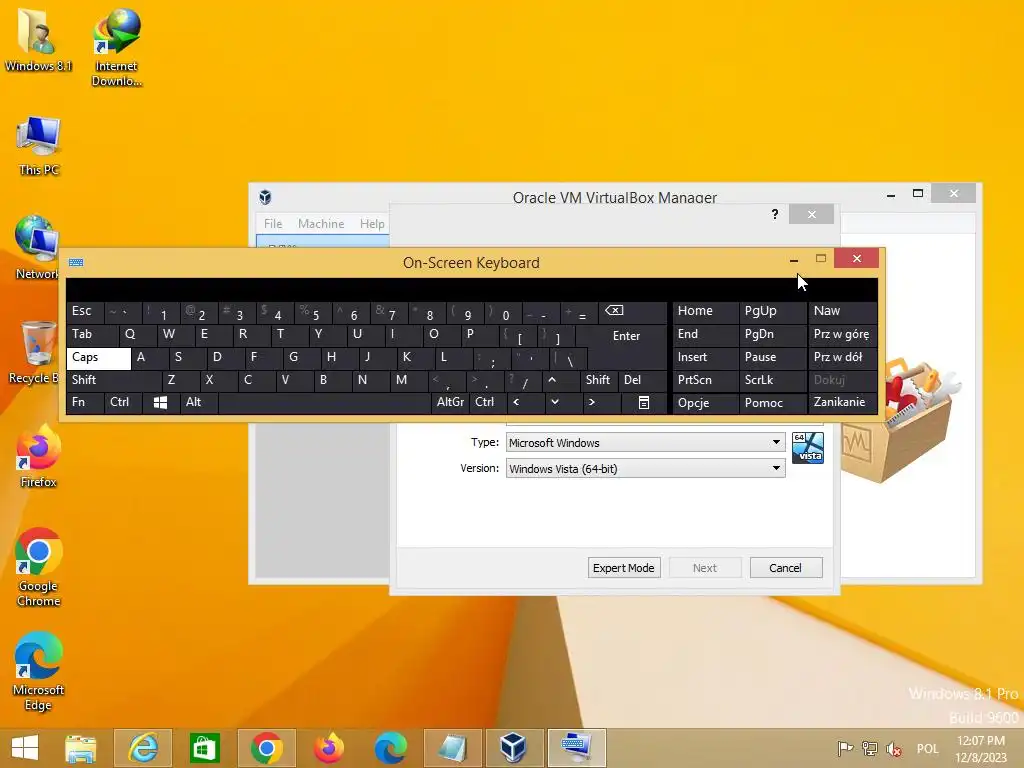Open the Help menu in VirtualBox Manager
The width and height of the screenshot is (1024, 768).
372,224
